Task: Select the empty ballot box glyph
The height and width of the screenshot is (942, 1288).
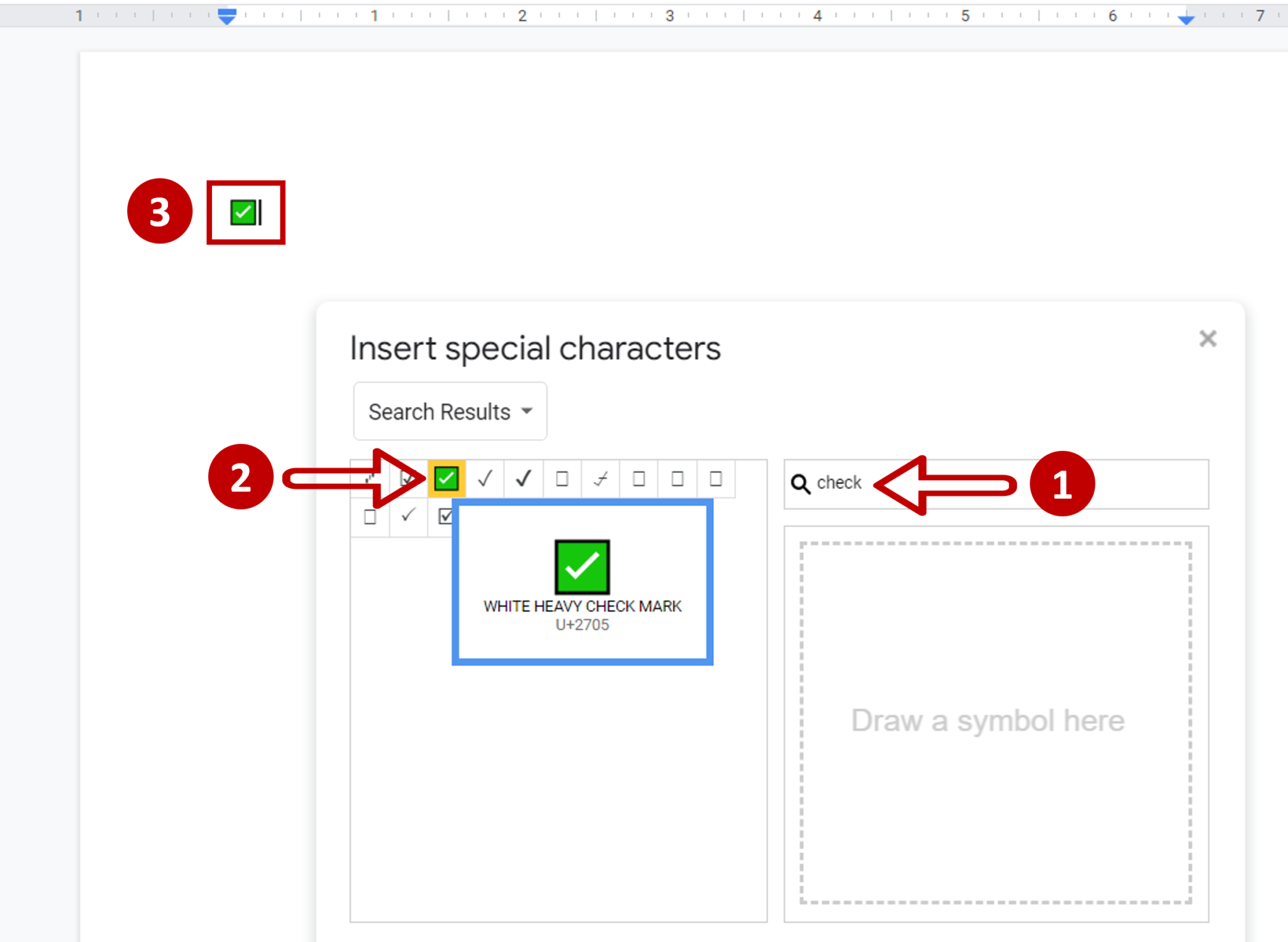Action: click(x=561, y=478)
